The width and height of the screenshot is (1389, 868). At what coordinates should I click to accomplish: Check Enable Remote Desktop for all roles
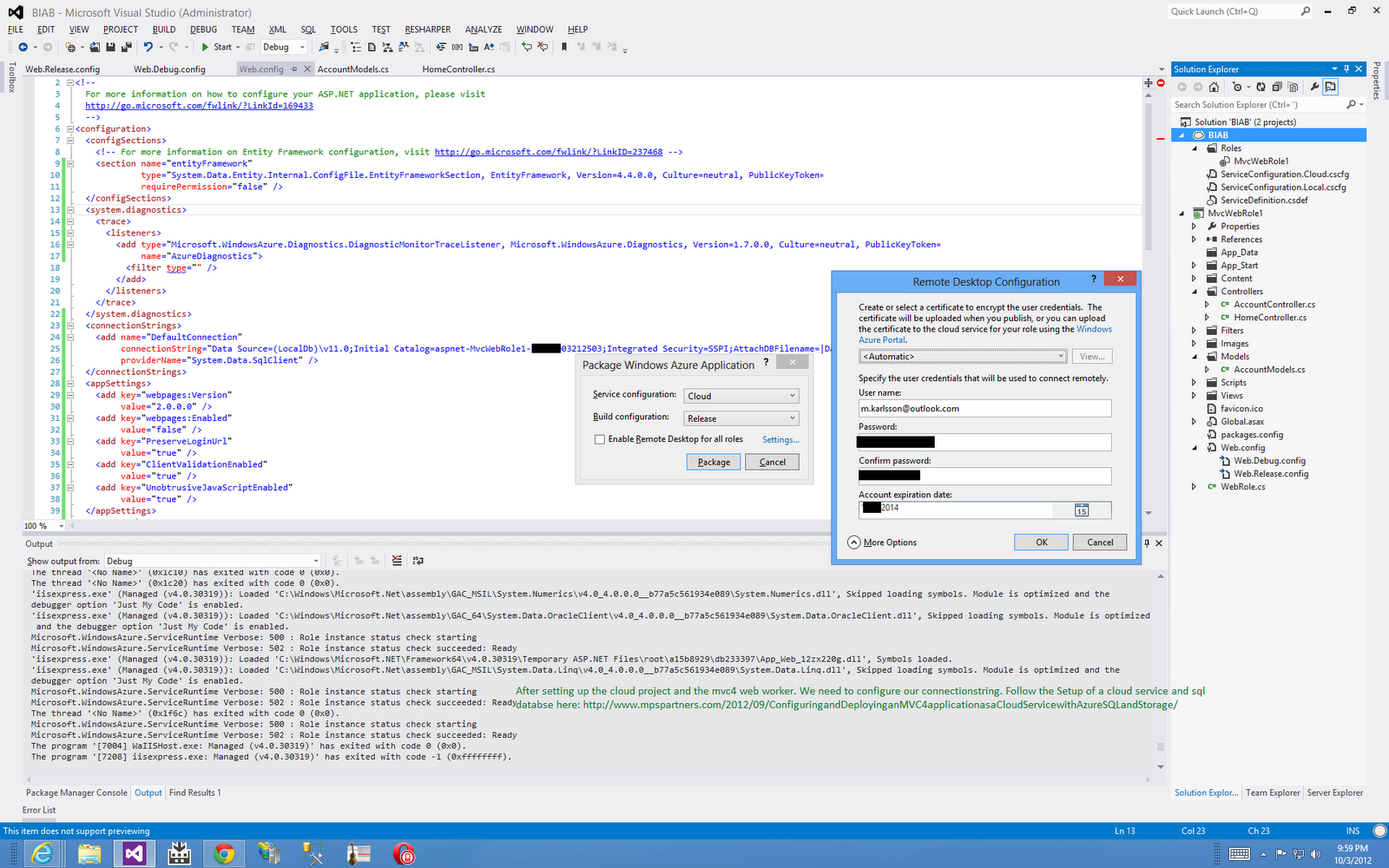point(600,439)
